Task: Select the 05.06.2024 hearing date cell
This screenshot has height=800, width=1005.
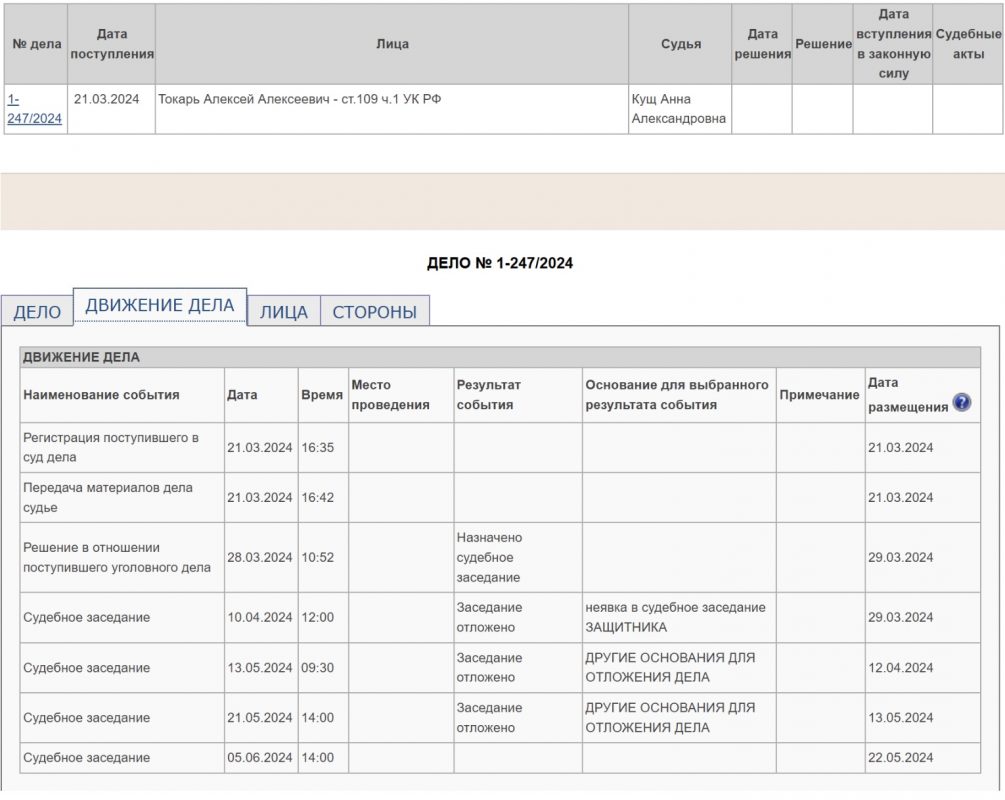Action: coord(260,757)
